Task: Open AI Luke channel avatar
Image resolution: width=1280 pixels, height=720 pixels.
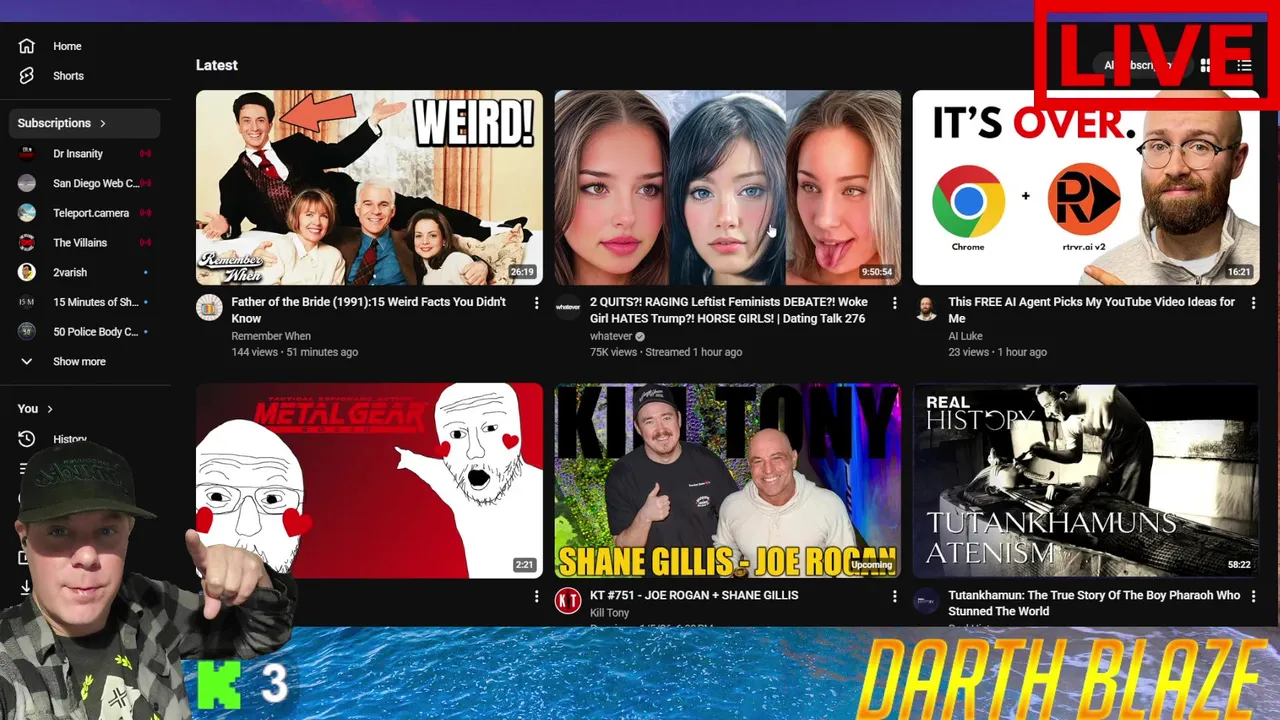Action: click(x=927, y=307)
